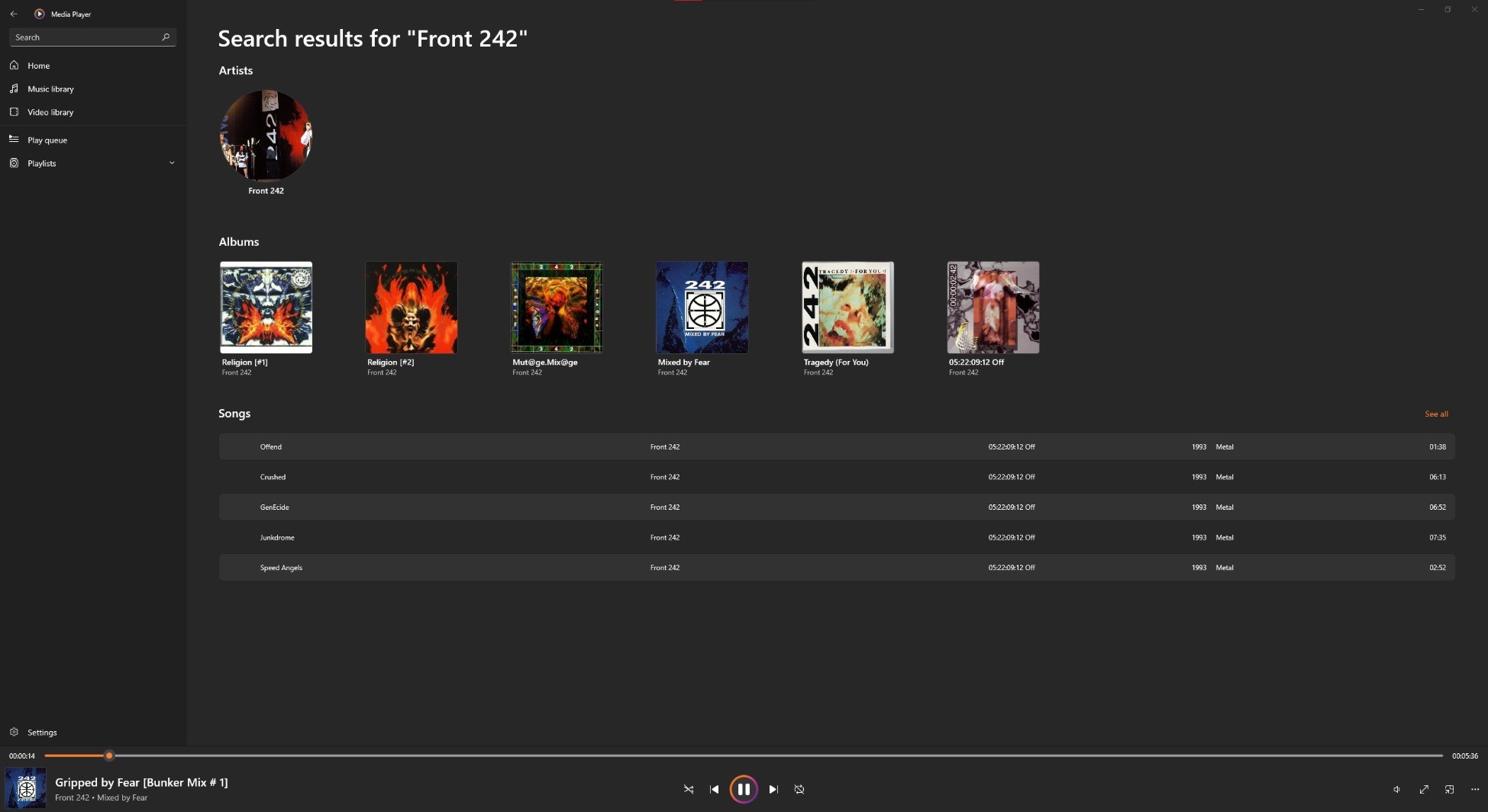Click the Mut@ge.Mix@ge album cover

[557, 308]
